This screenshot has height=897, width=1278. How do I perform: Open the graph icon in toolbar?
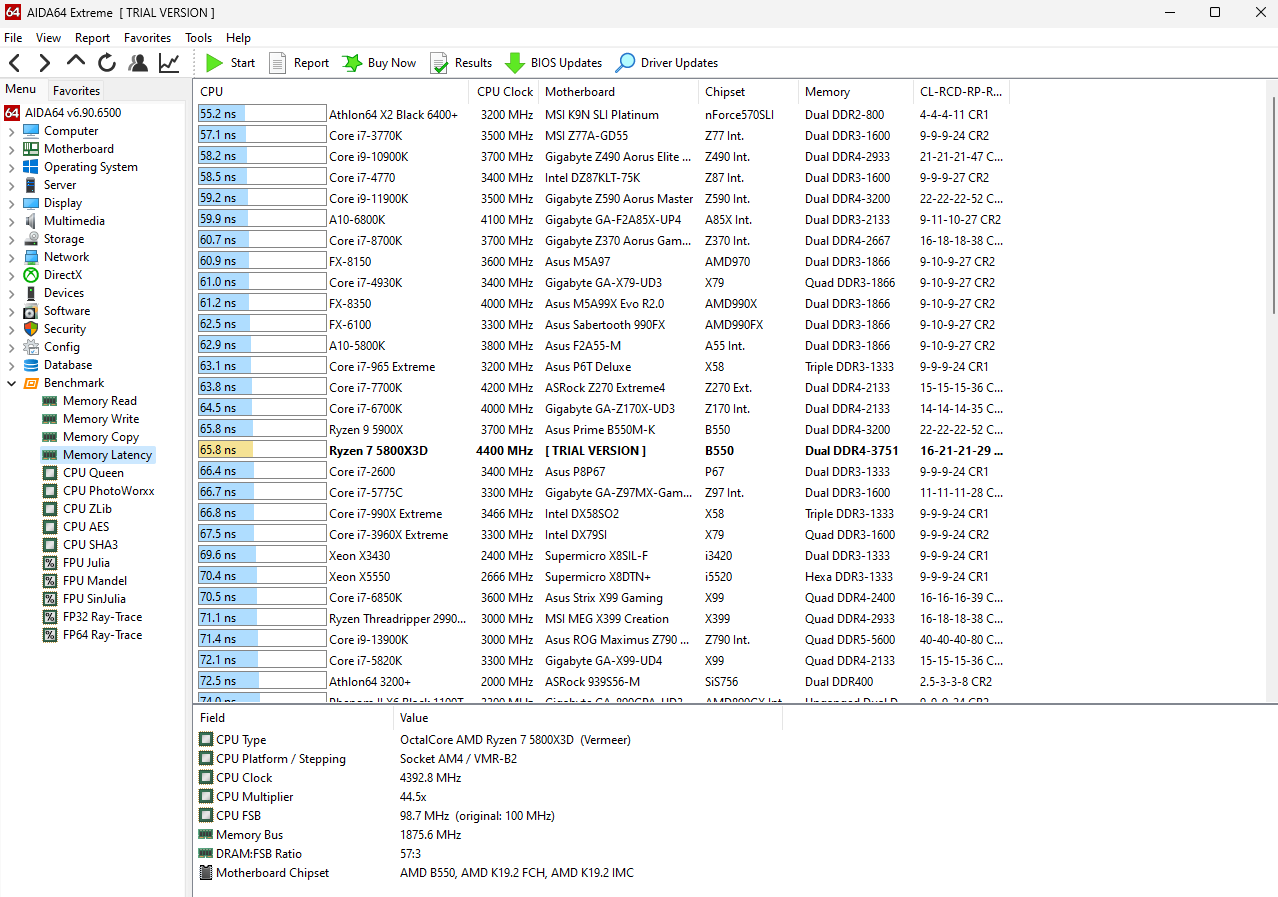click(x=169, y=63)
